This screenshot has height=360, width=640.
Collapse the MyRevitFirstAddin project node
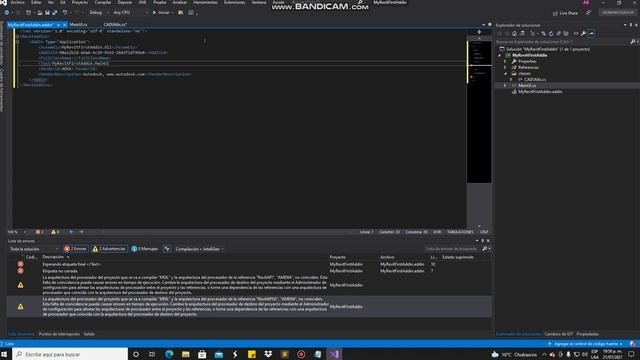pos(500,55)
